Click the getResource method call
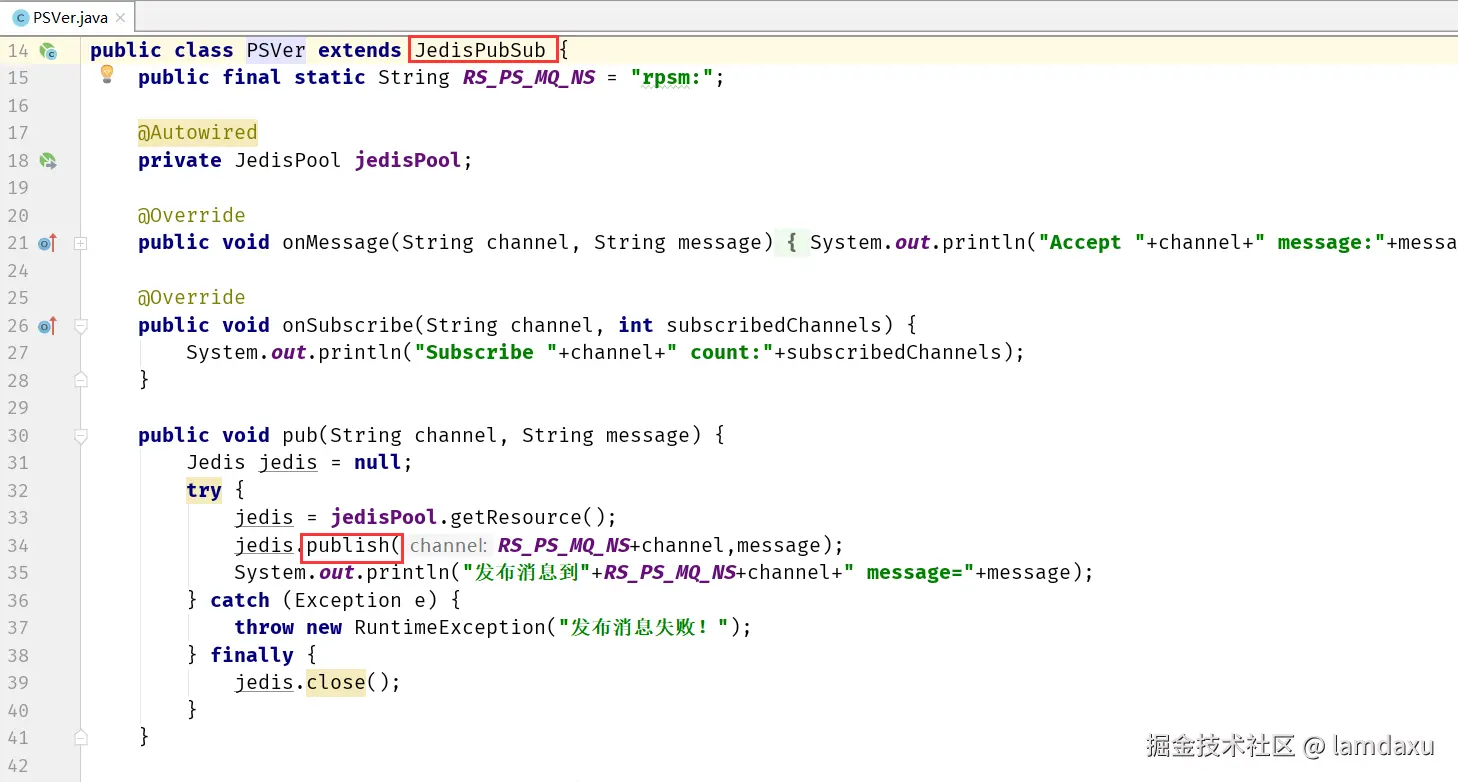This screenshot has width=1458, height=782. click(x=516, y=518)
